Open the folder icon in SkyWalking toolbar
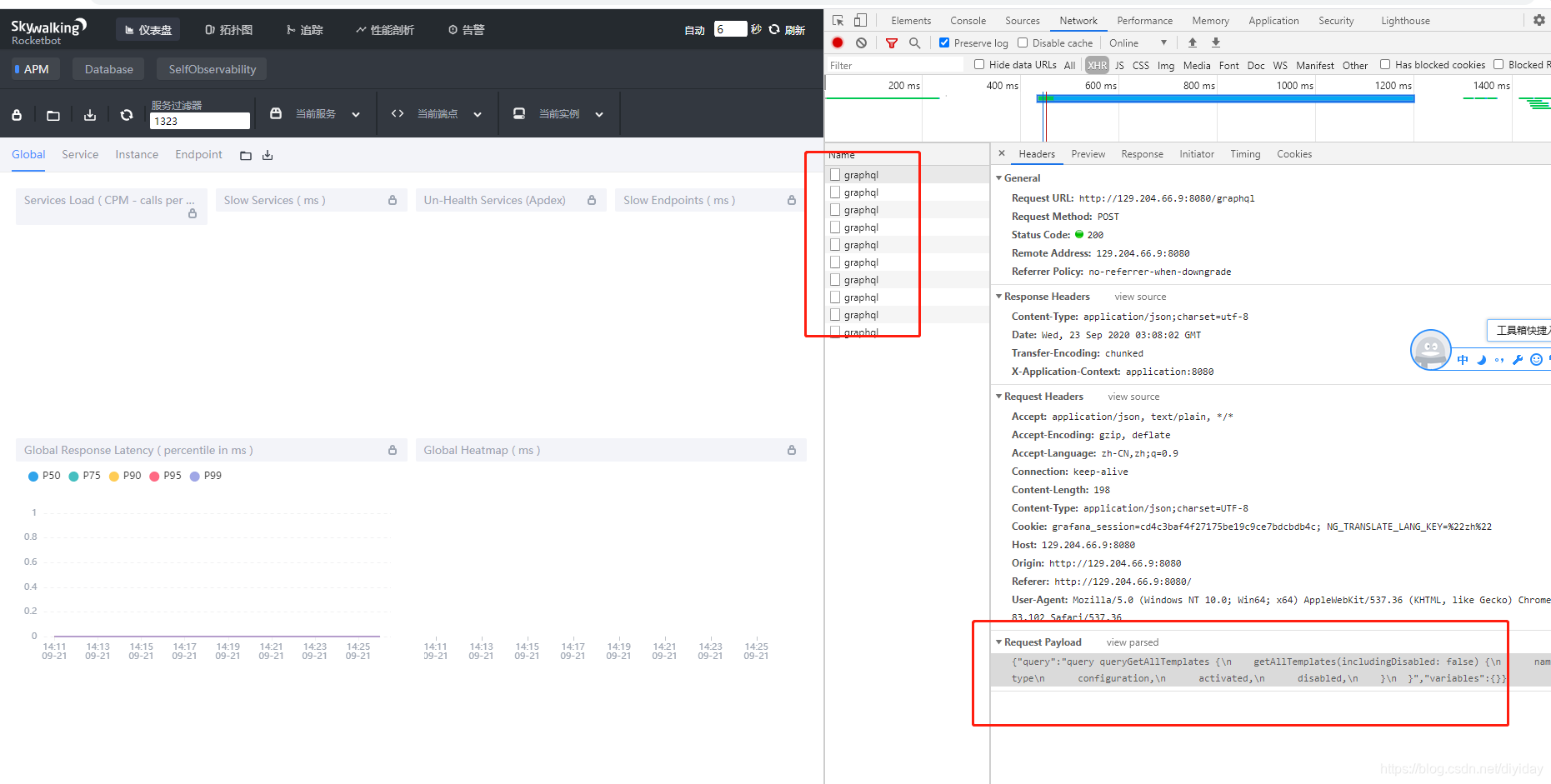The width and height of the screenshot is (1551, 784). (53, 115)
